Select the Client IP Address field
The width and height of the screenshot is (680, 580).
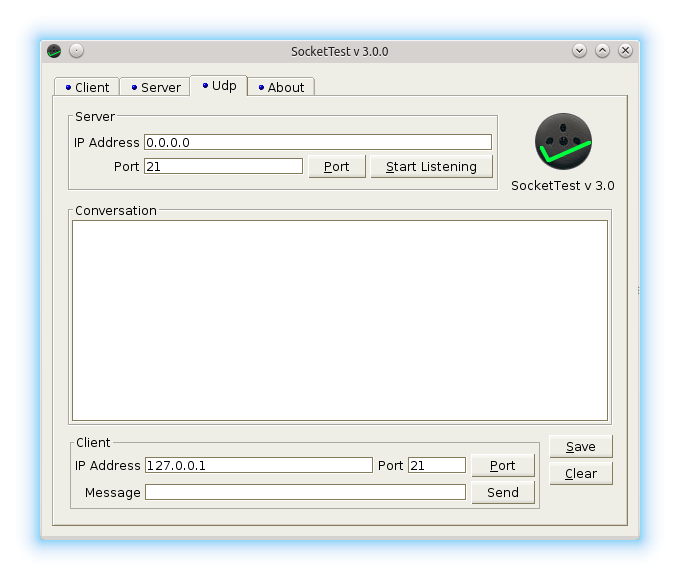258,465
